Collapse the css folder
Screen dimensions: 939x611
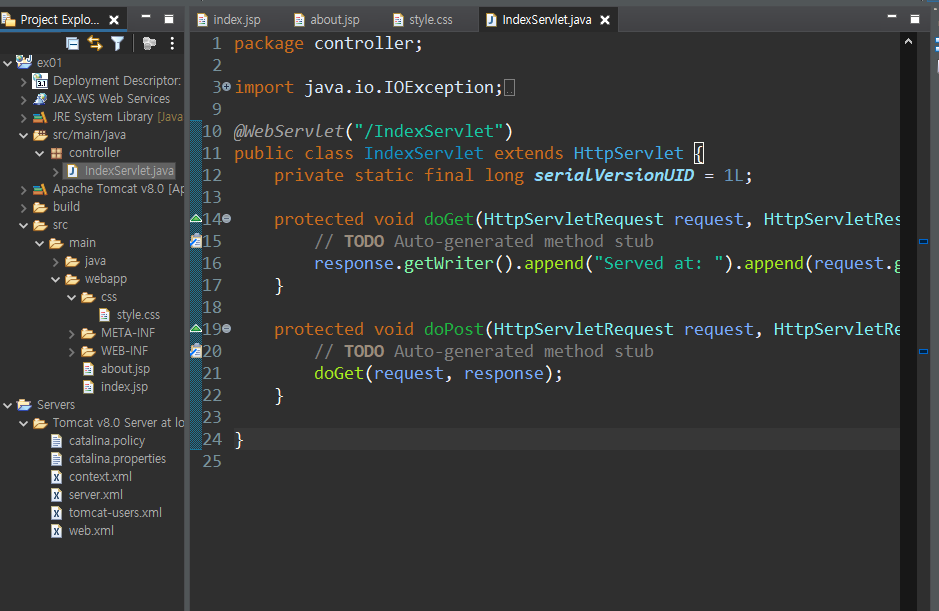click(72, 297)
